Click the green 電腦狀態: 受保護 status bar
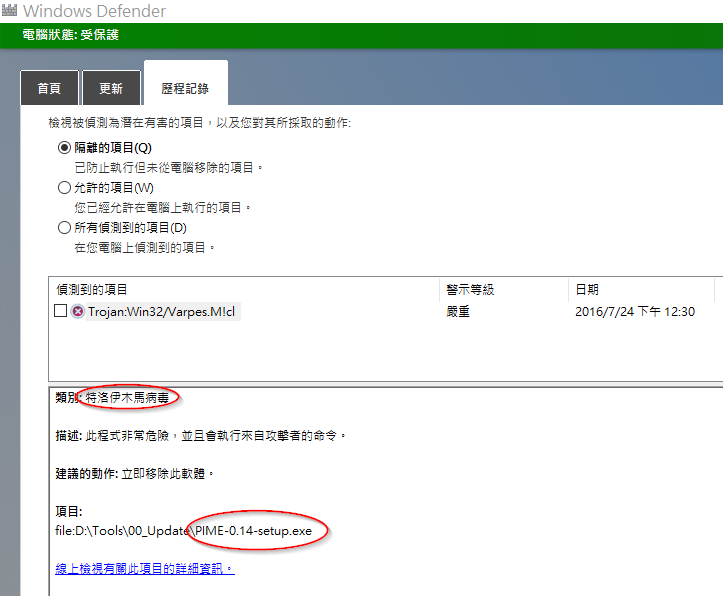Image resolution: width=723 pixels, height=596 pixels. 361,36
